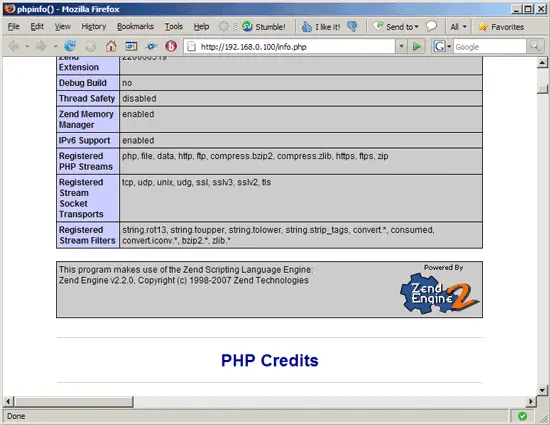Minimize the Firefox window

click(516, 9)
